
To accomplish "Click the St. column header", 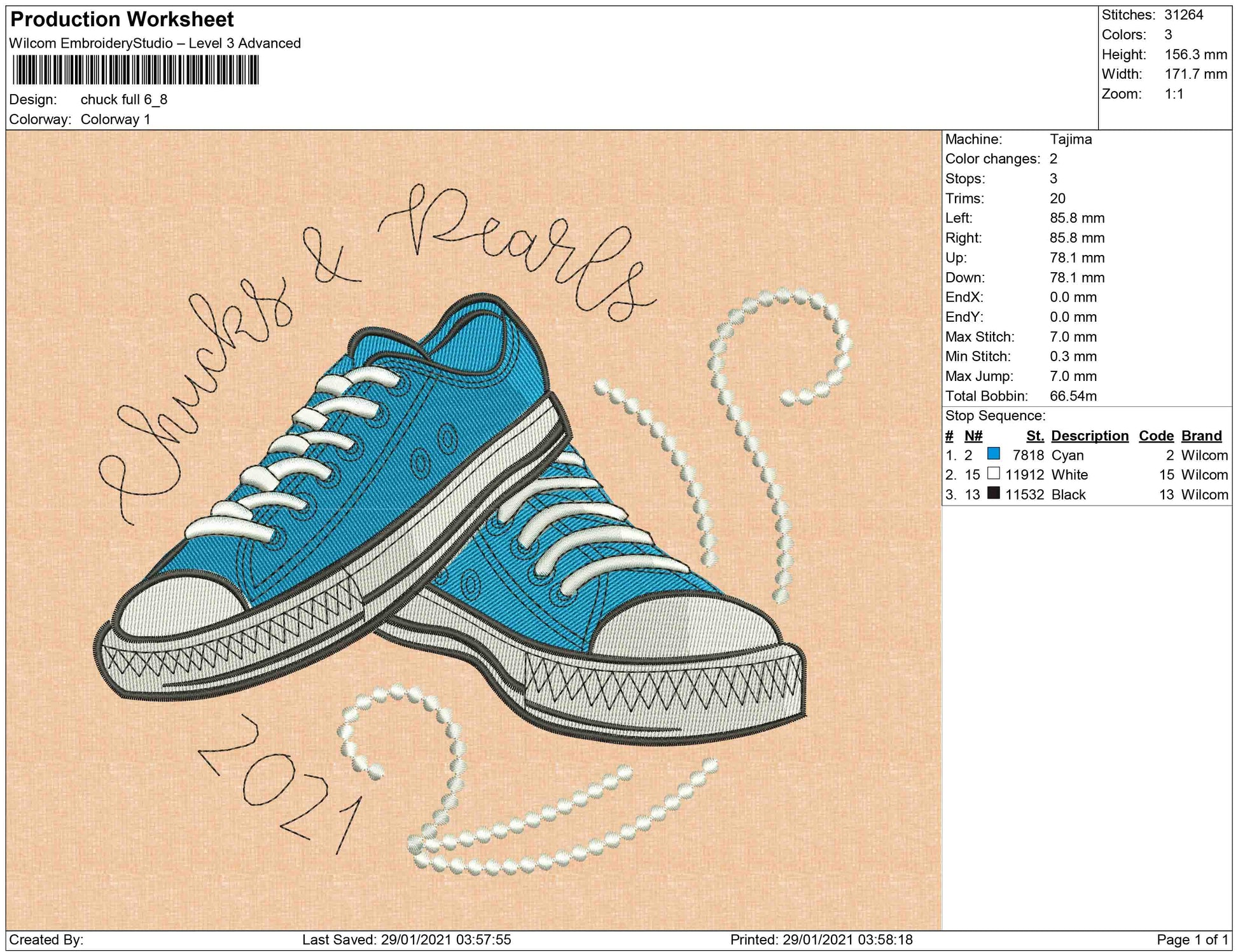I will pyautogui.click(x=1034, y=436).
